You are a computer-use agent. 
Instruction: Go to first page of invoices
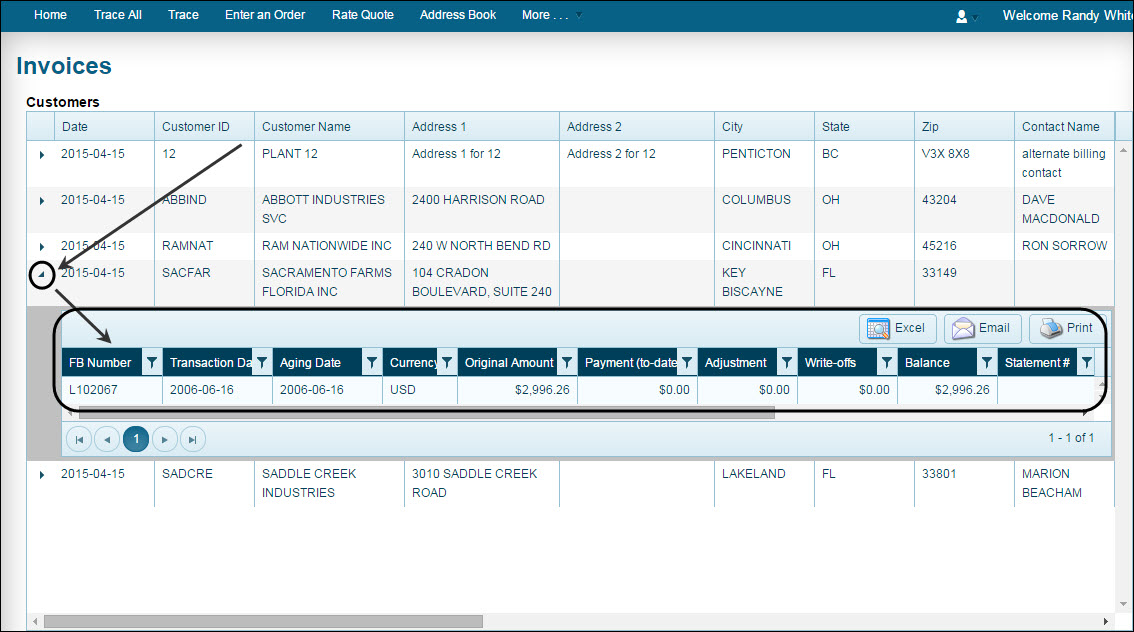79,440
